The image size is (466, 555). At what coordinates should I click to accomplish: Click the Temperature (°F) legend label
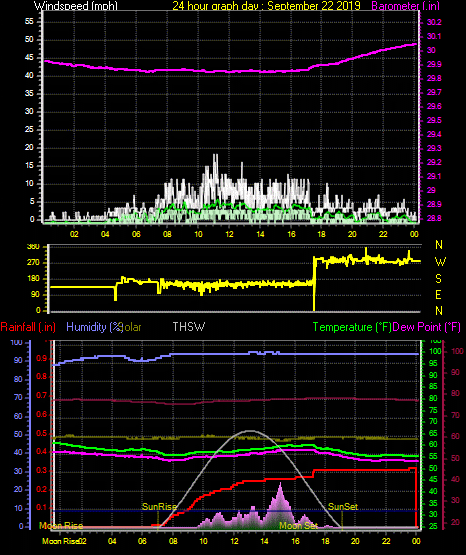pyautogui.click(x=352, y=327)
